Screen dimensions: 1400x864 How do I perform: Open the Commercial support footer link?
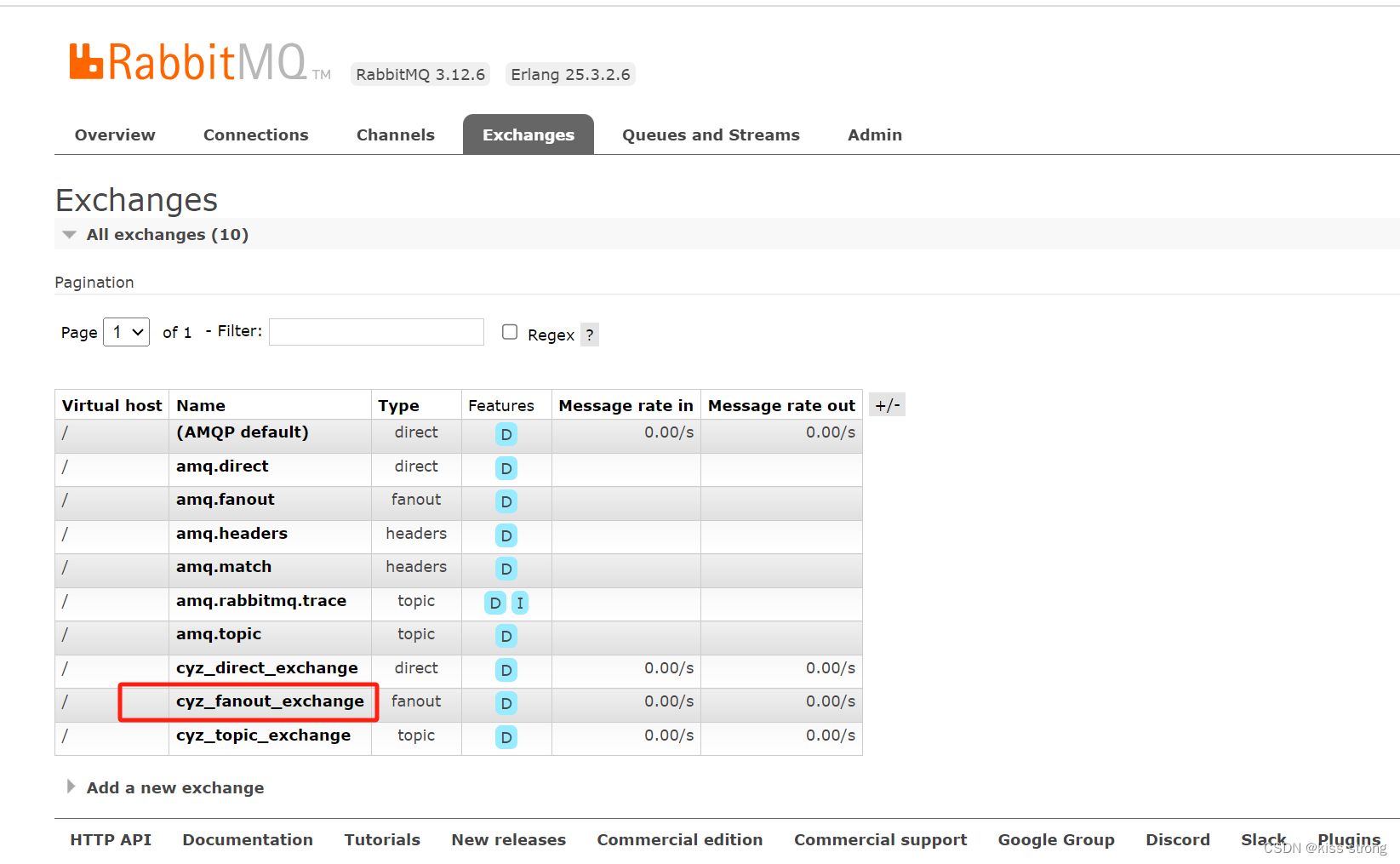tap(881, 839)
